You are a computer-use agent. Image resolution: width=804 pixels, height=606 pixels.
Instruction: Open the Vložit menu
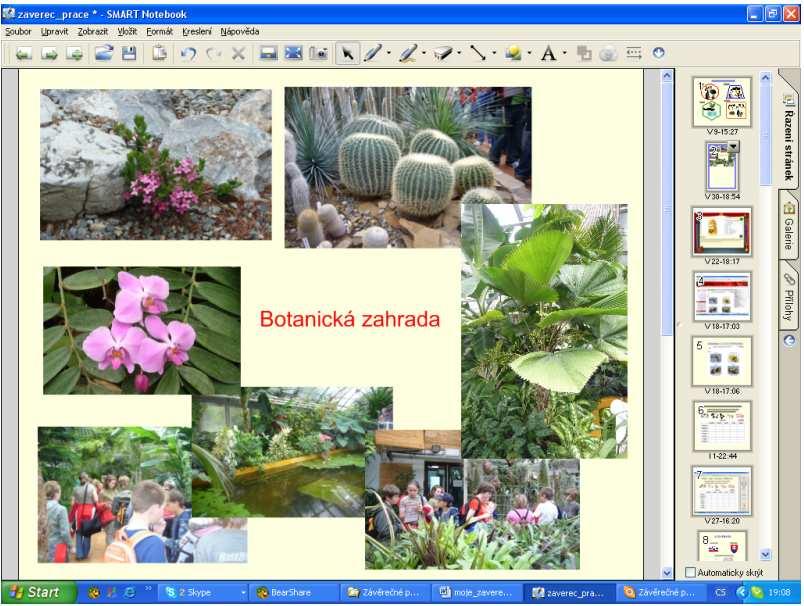(x=127, y=32)
